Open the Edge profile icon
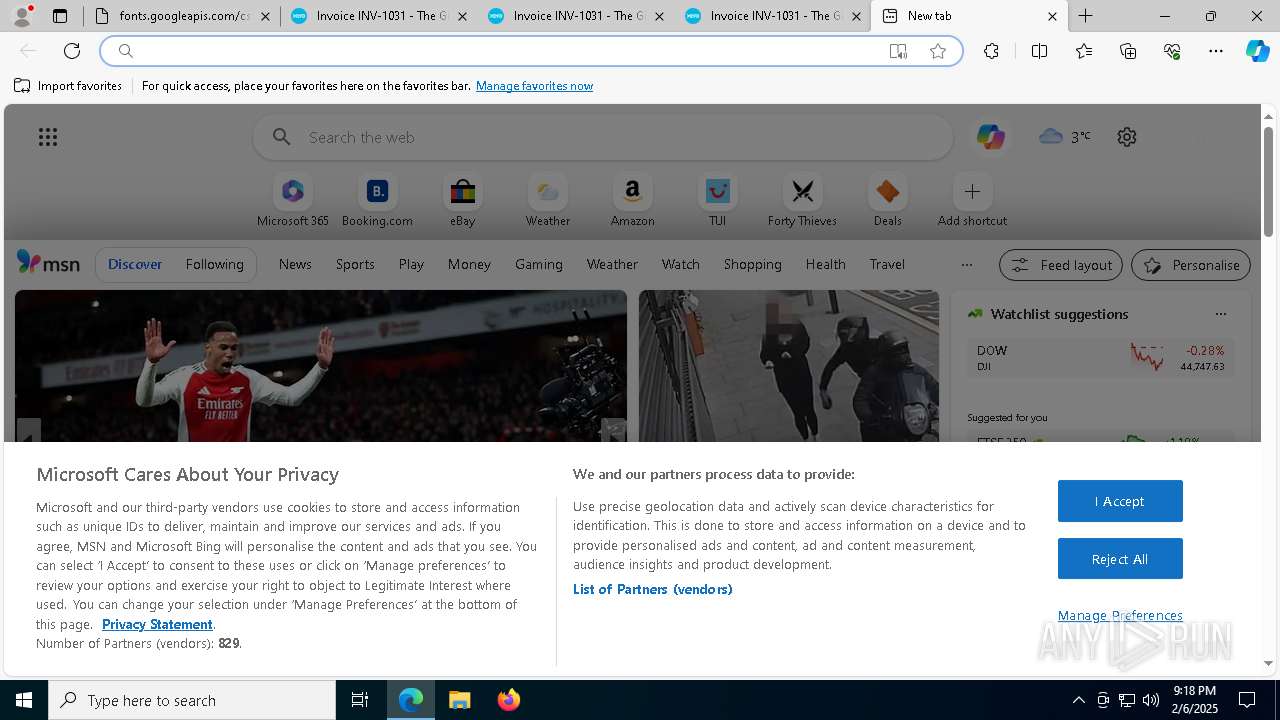The width and height of the screenshot is (1280, 720). (x=22, y=16)
